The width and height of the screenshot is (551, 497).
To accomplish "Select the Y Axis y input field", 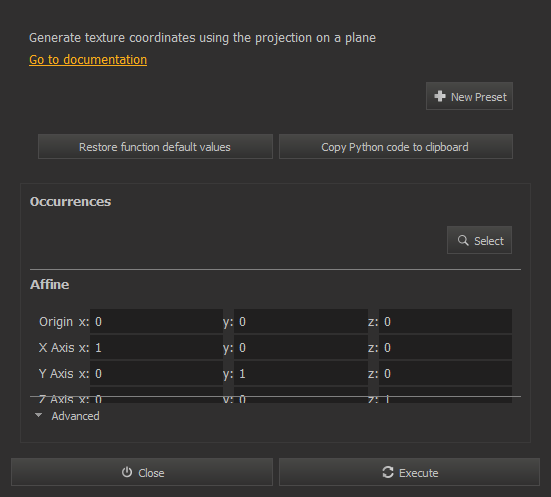I will (301, 373).
